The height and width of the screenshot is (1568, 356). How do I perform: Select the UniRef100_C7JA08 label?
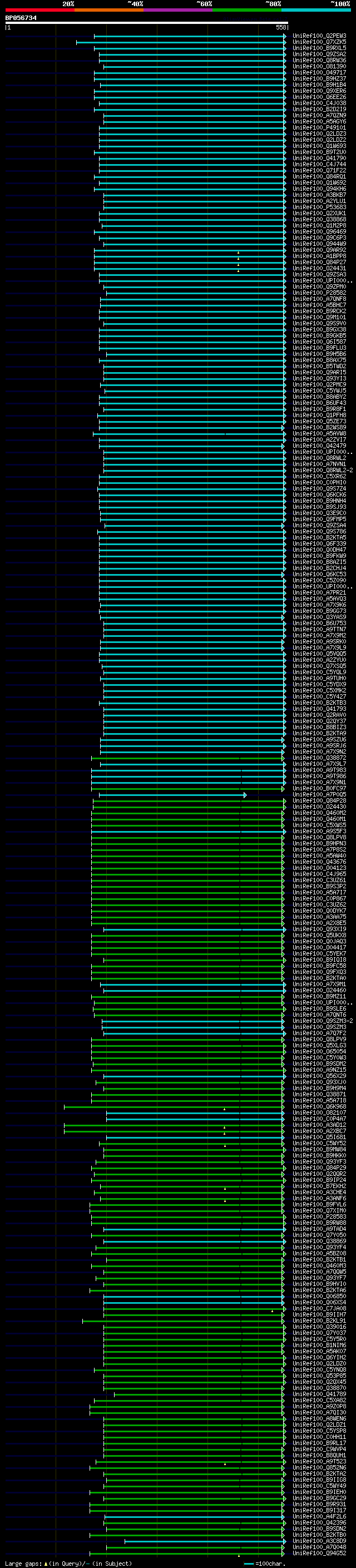pyautogui.click(x=319, y=1309)
